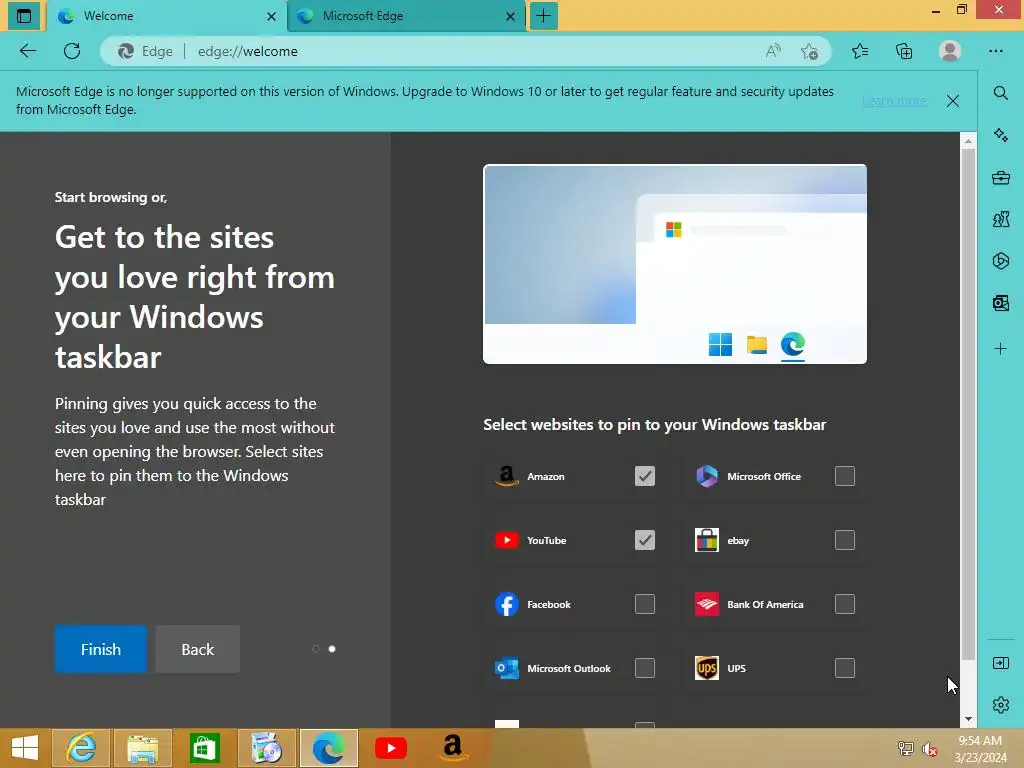The width and height of the screenshot is (1024, 768).
Task: Click the muted volume tray icon
Action: tap(929, 749)
